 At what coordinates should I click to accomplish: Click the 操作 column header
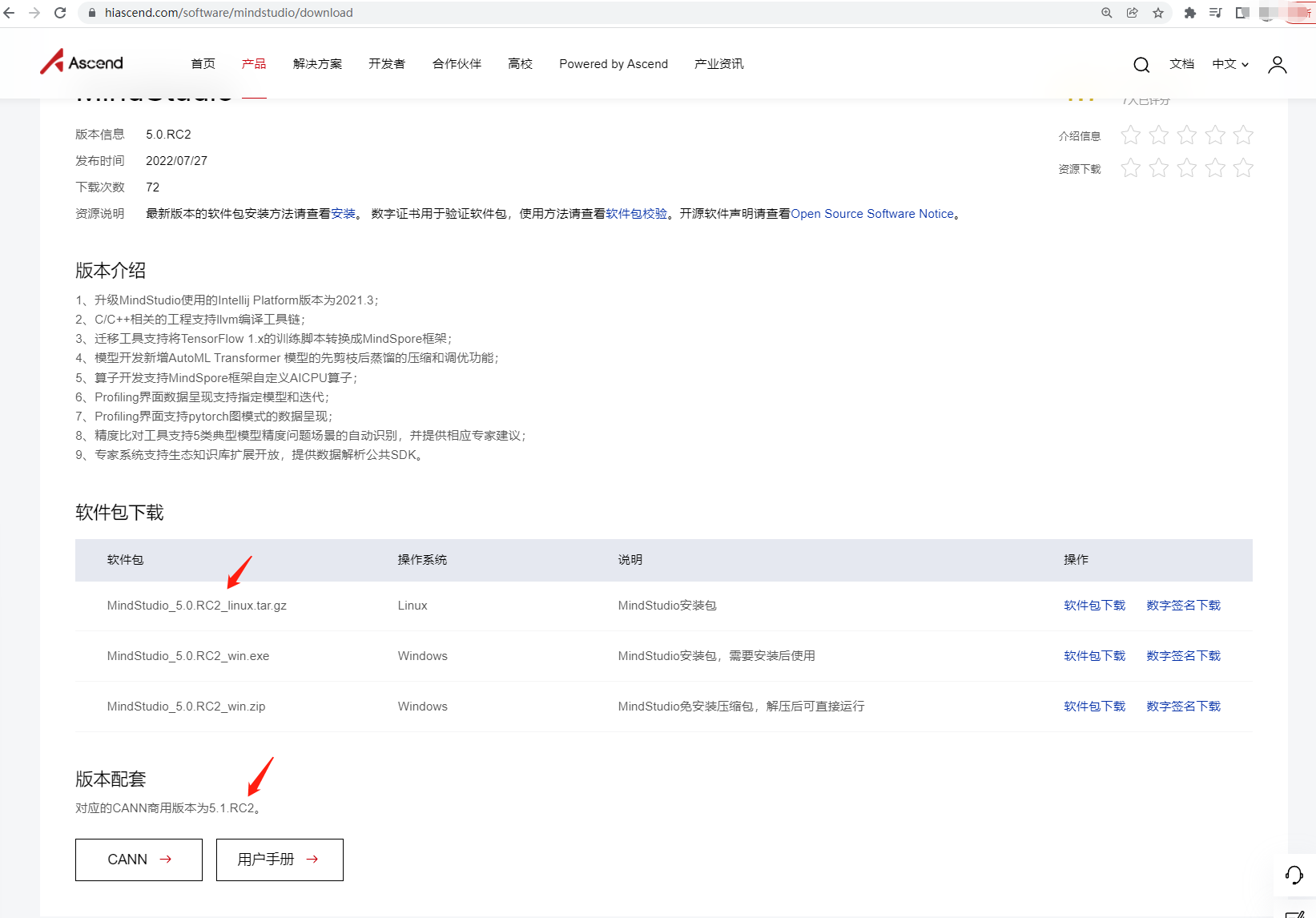pos(1077,560)
